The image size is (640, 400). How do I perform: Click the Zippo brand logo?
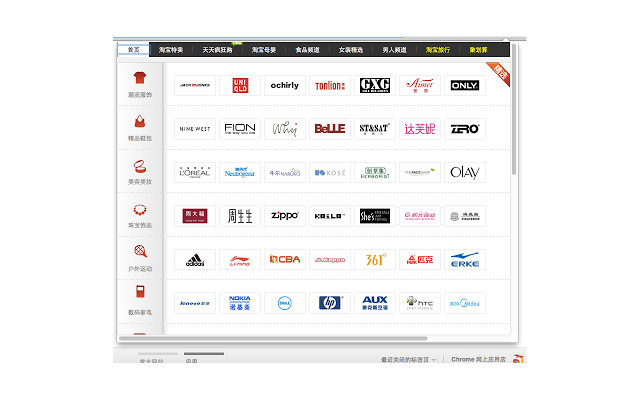pos(285,216)
